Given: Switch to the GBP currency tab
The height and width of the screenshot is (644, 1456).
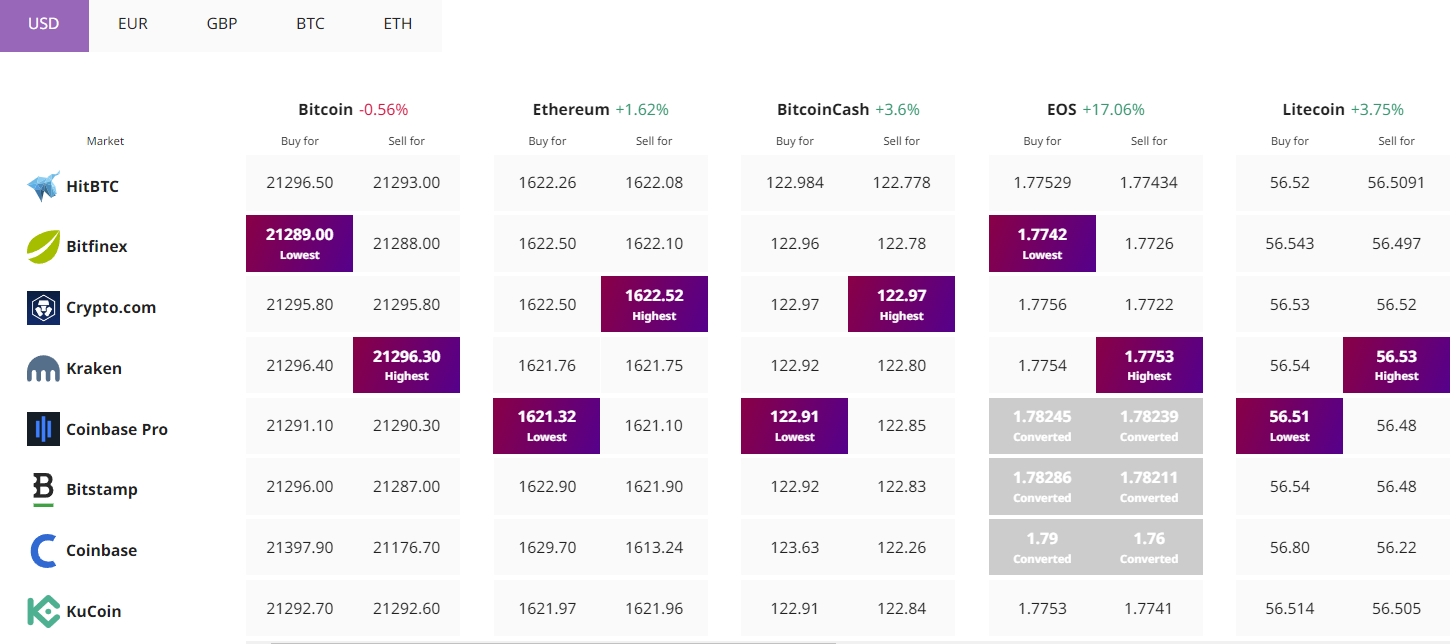Looking at the screenshot, I should click(222, 24).
